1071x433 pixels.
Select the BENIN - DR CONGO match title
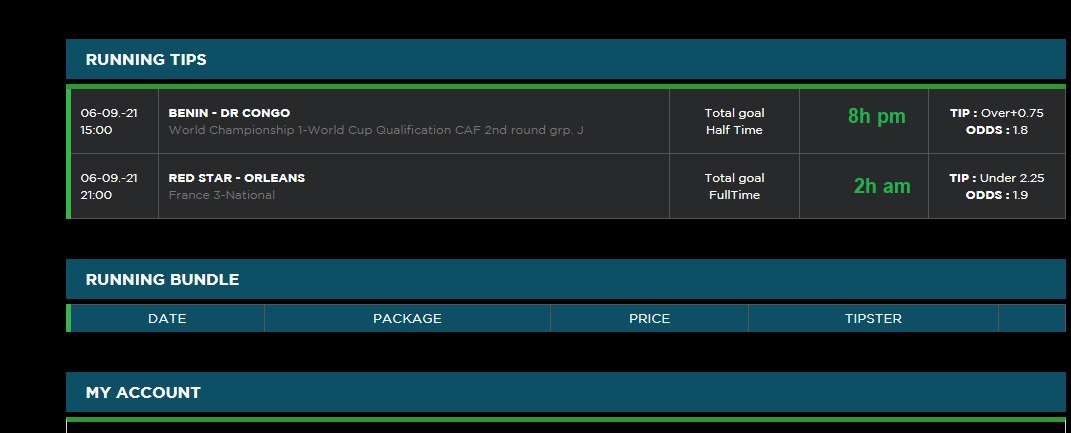[x=229, y=113]
